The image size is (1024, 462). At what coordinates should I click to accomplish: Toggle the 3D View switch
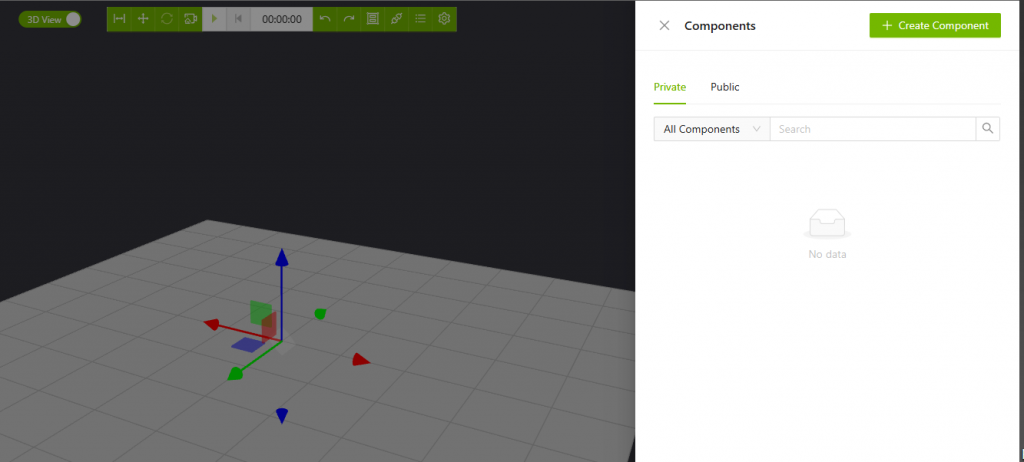click(x=50, y=20)
